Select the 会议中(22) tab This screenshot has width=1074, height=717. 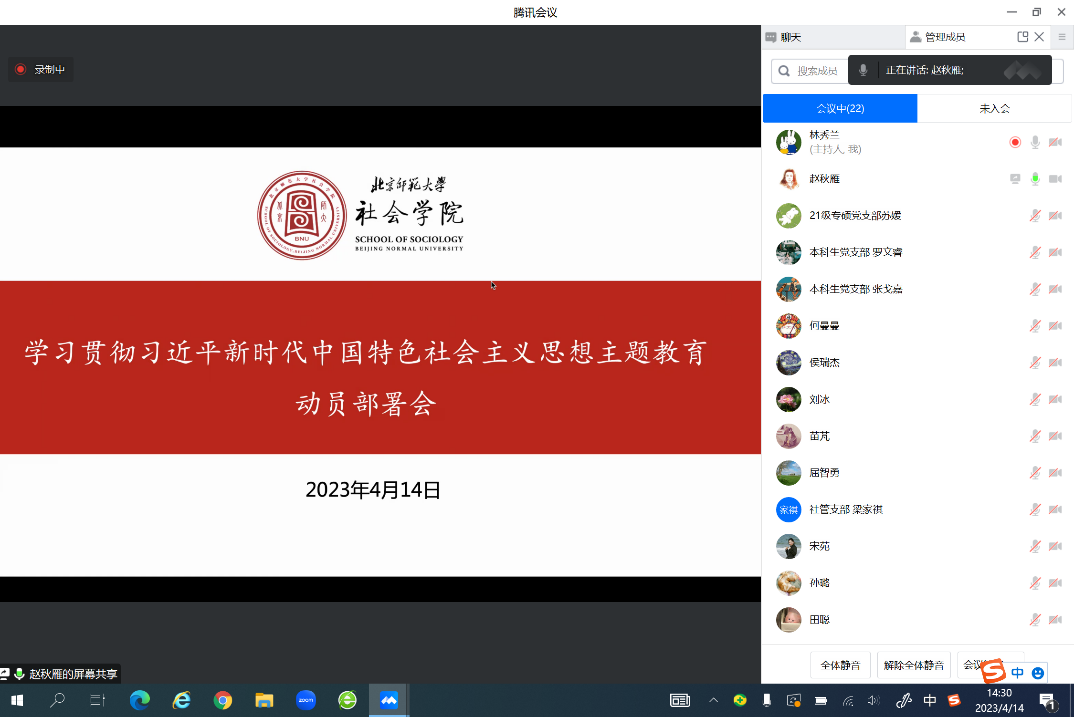(838, 108)
